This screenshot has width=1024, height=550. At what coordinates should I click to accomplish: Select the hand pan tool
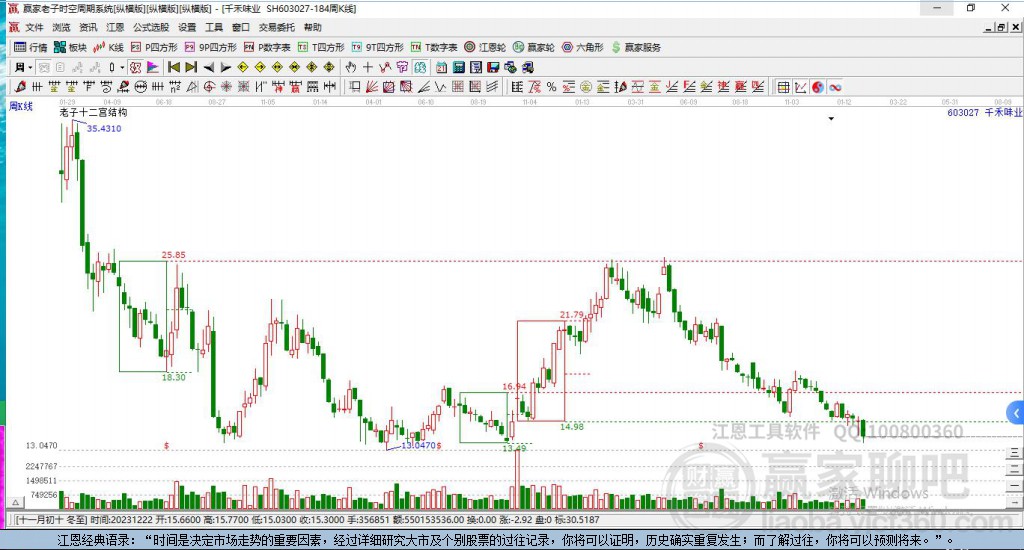[x=351, y=67]
